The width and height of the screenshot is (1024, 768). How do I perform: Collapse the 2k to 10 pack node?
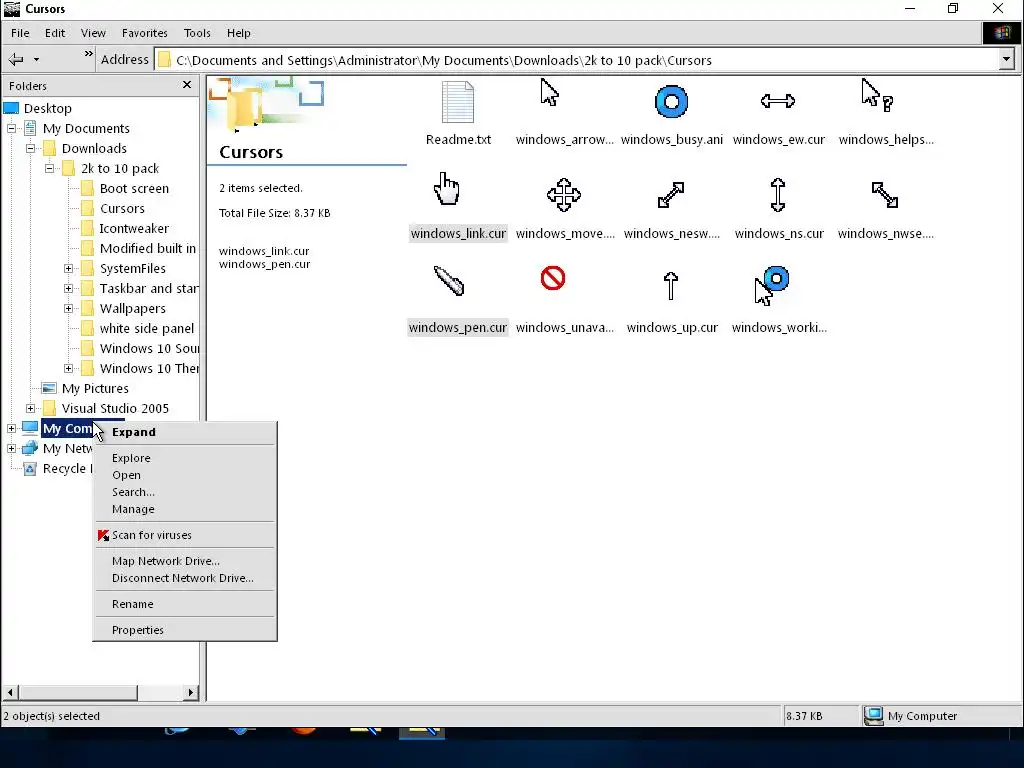tap(49, 168)
